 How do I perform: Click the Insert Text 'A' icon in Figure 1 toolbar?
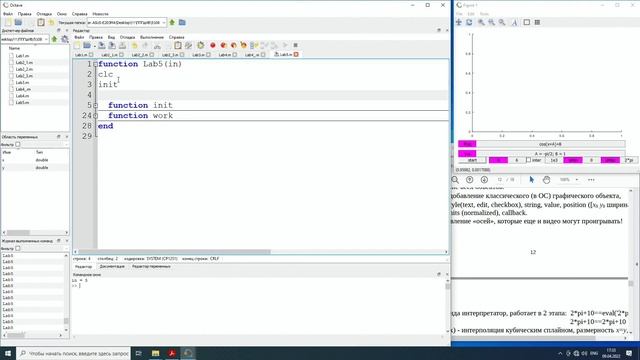(514, 22)
